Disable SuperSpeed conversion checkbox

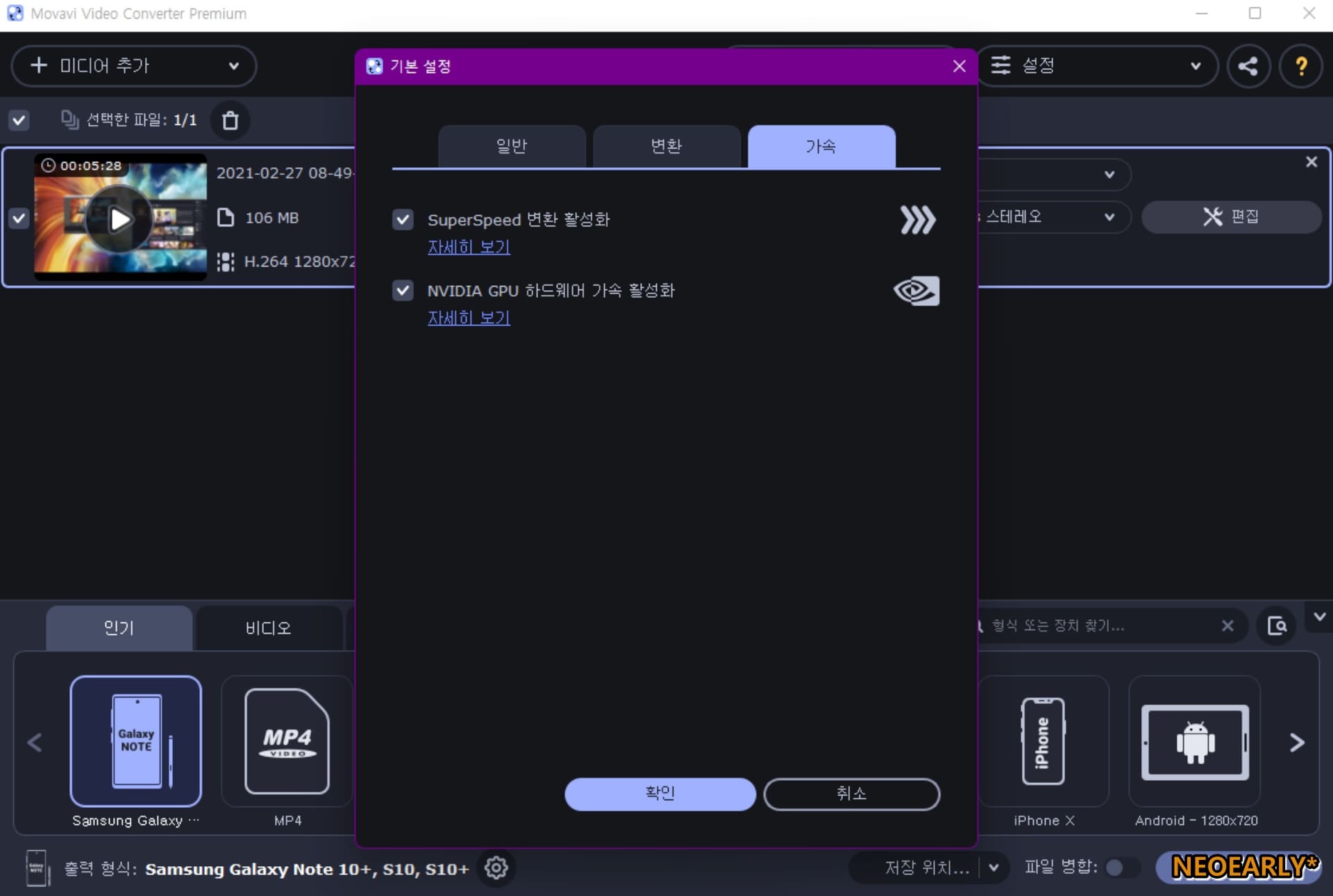(403, 220)
